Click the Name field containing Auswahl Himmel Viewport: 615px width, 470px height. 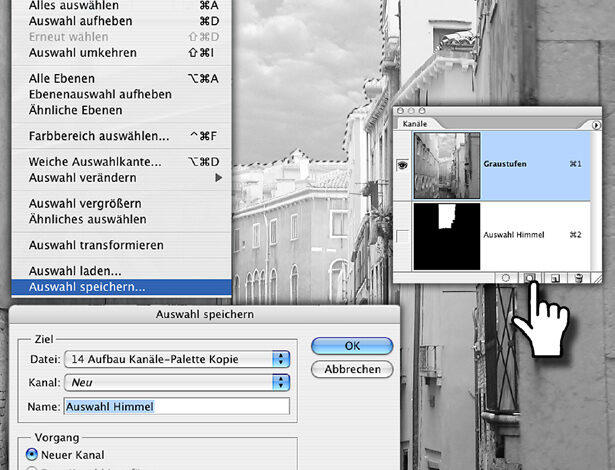point(177,406)
